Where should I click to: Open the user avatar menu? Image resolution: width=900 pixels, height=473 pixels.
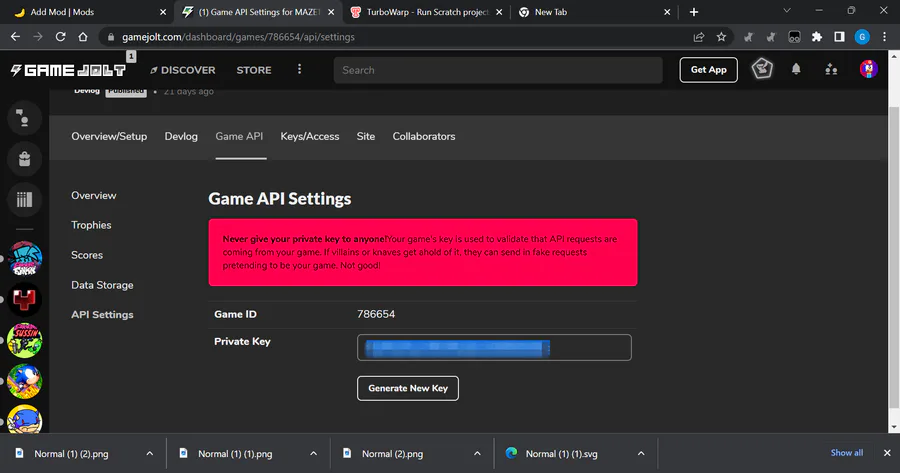pyautogui.click(x=868, y=69)
